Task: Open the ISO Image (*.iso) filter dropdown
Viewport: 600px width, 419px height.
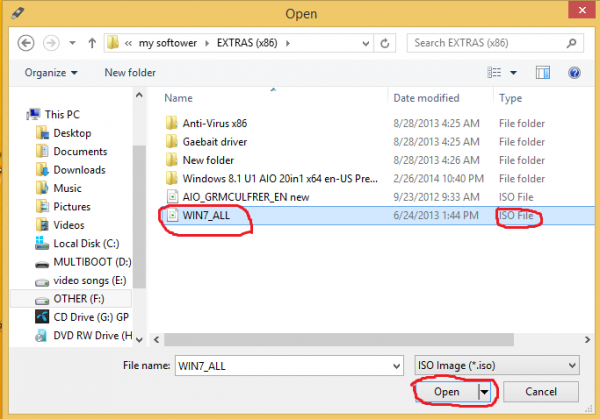Action: click(x=497, y=365)
